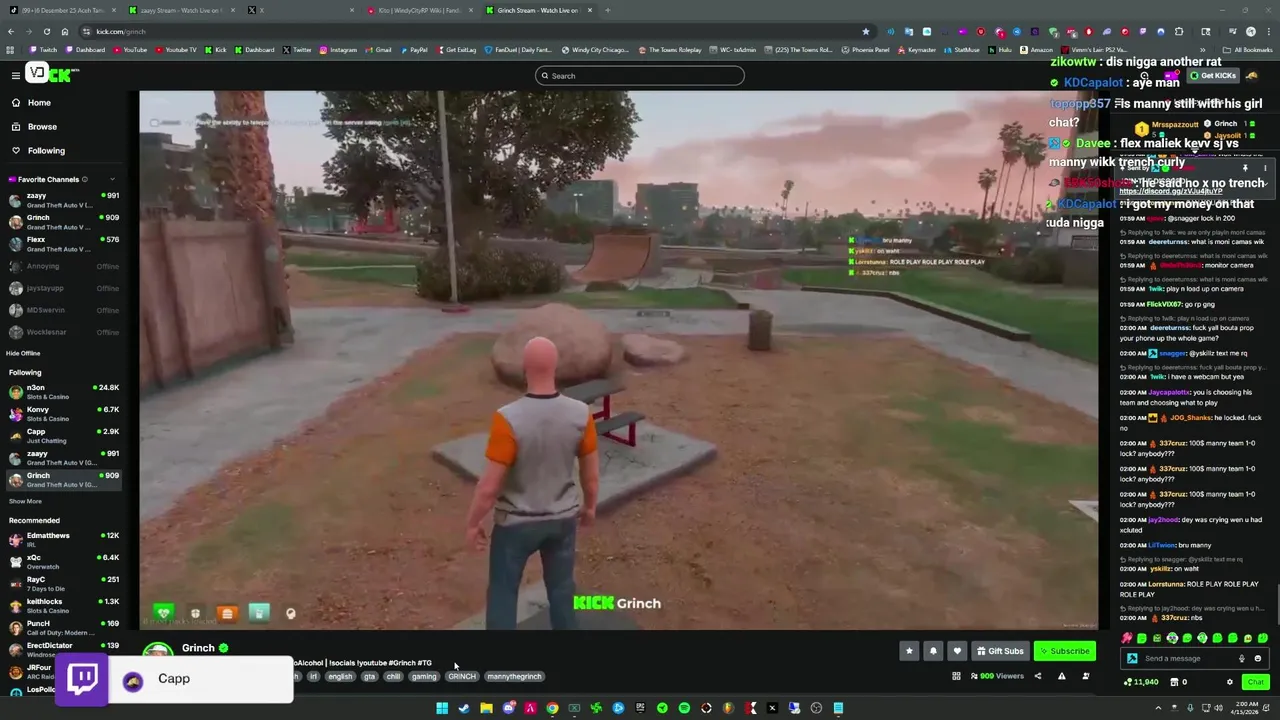Open n3on channel in Following
Viewport: 1280px width, 720px height.
62,392
